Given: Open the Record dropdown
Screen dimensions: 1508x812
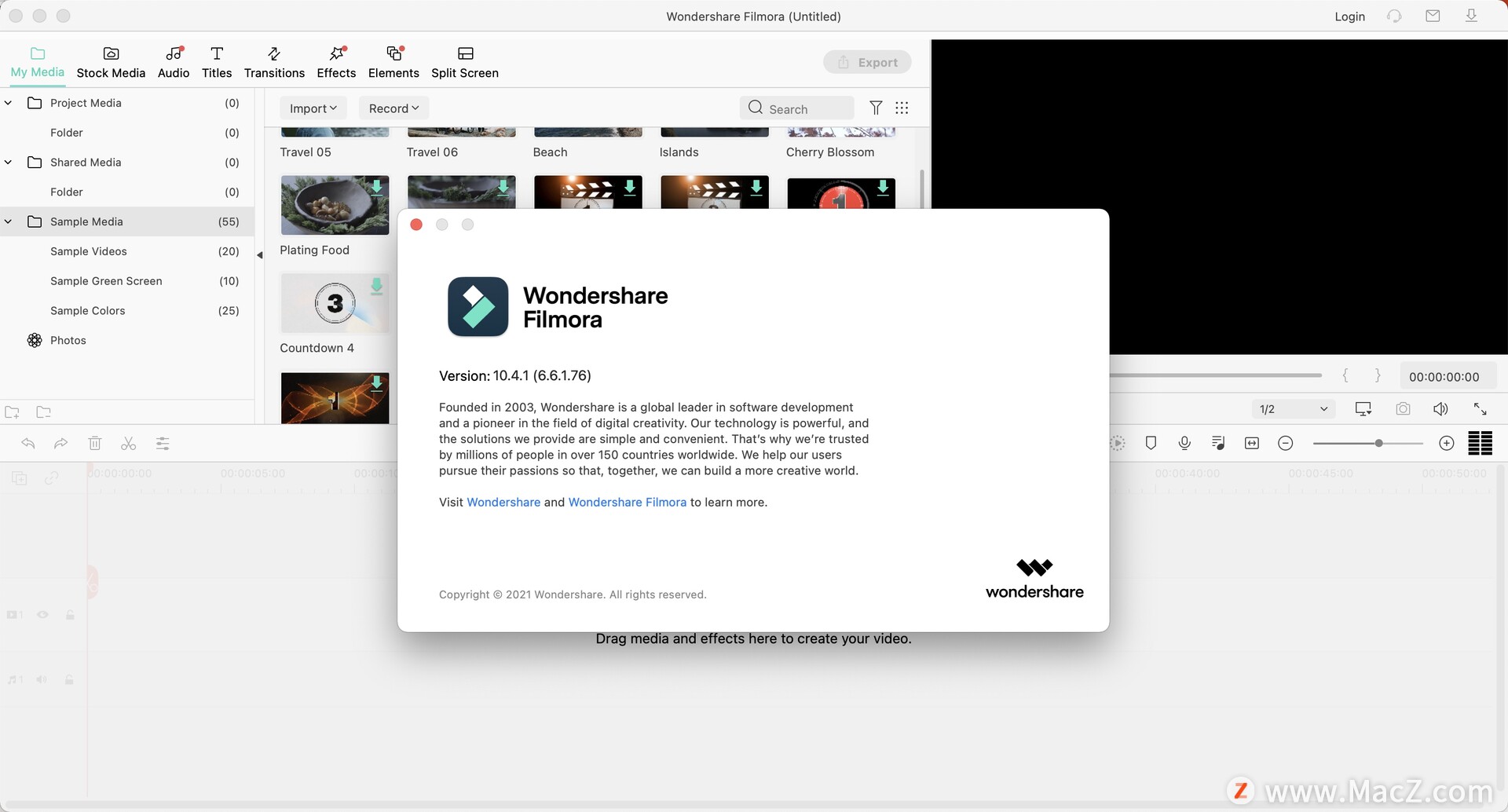Looking at the screenshot, I should point(393,108).
